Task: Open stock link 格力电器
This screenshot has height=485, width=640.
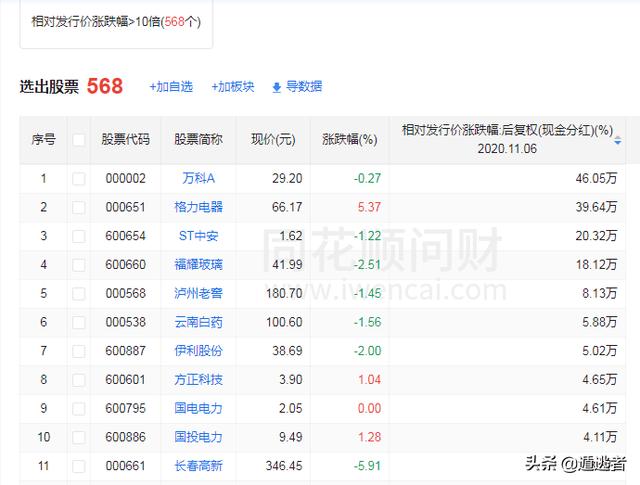Action: point(198,207)
